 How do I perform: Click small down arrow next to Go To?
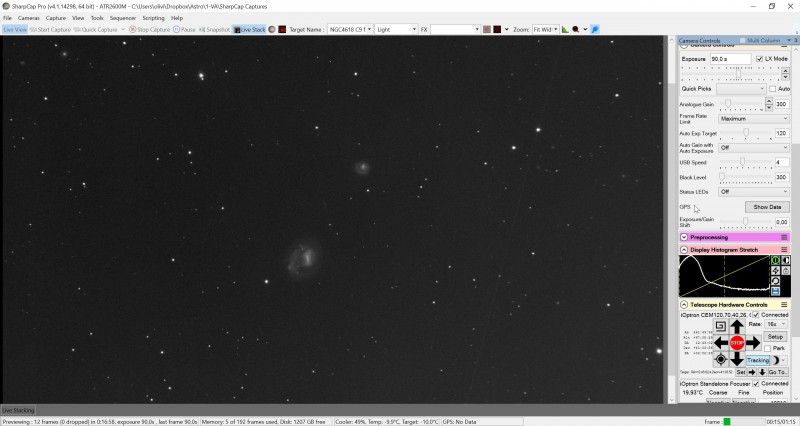point(762,372)
